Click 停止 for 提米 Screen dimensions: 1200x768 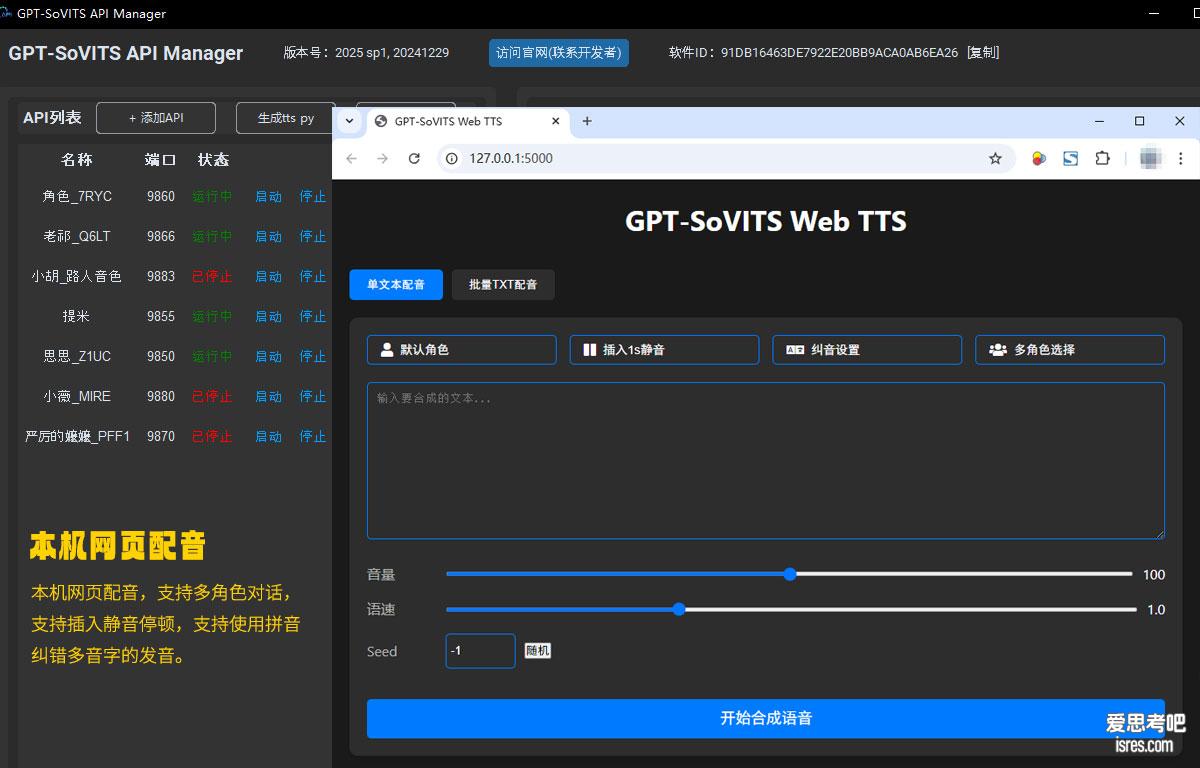tap(313, 317)
